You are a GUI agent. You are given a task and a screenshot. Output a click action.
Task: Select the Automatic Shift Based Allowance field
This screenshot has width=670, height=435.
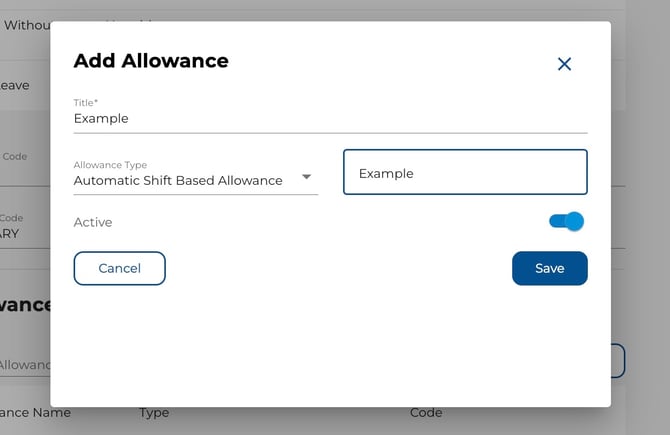178,180
